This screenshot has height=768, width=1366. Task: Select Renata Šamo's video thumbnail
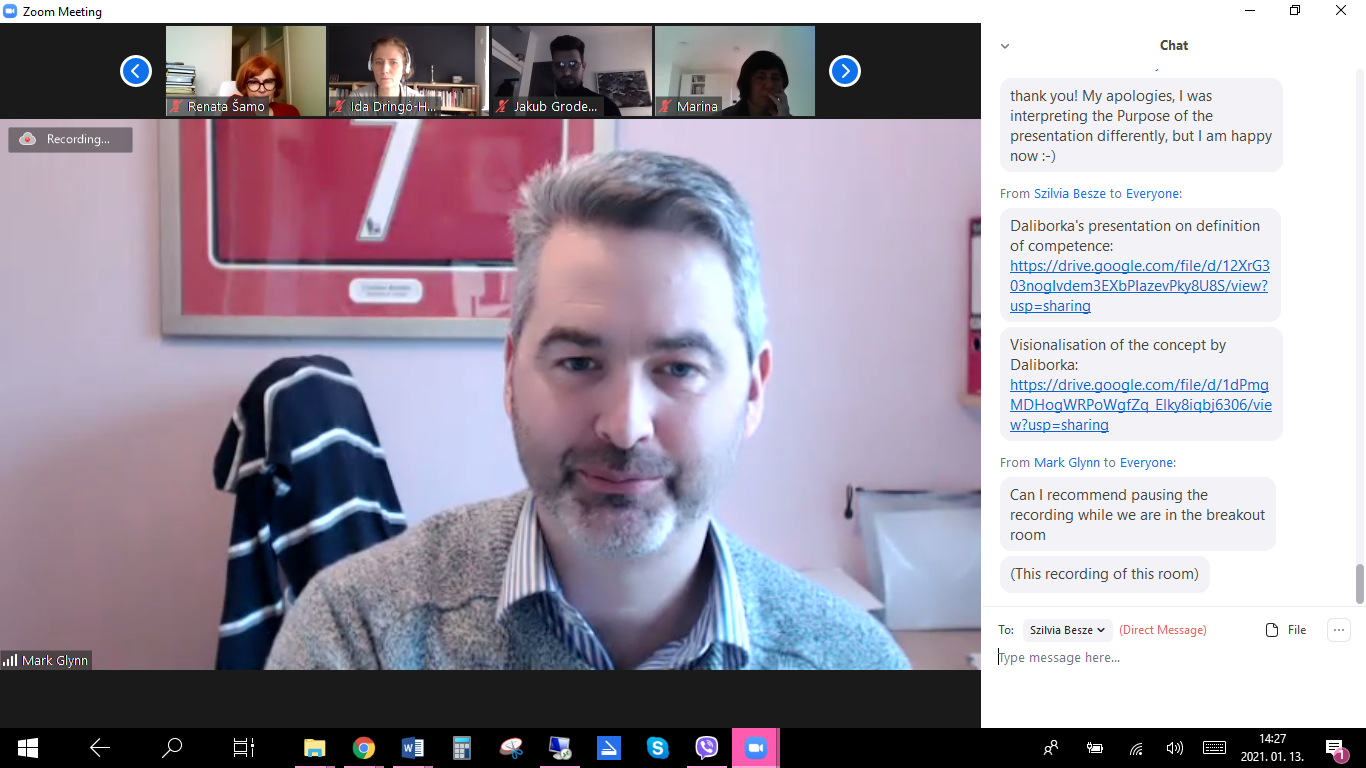(x=246, y=70)
